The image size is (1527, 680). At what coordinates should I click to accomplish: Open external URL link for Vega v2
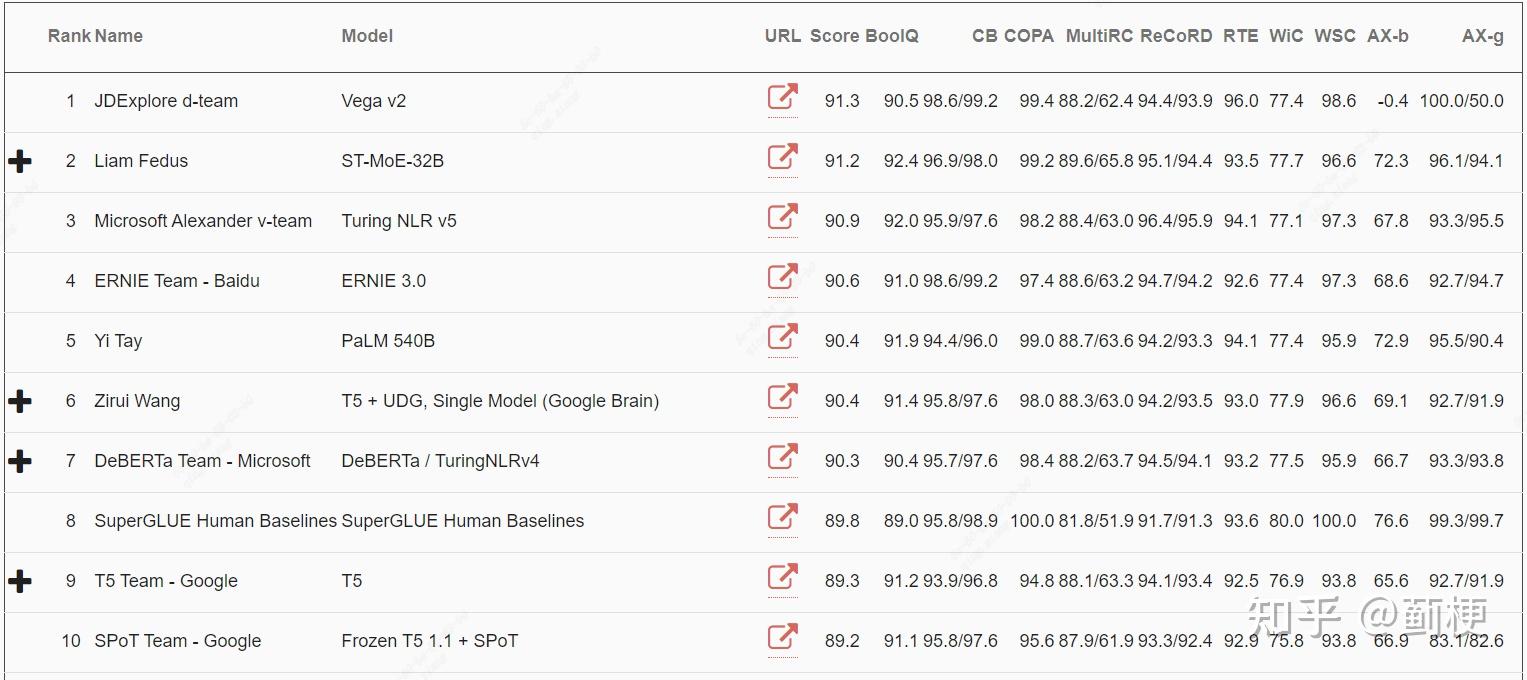782,98
